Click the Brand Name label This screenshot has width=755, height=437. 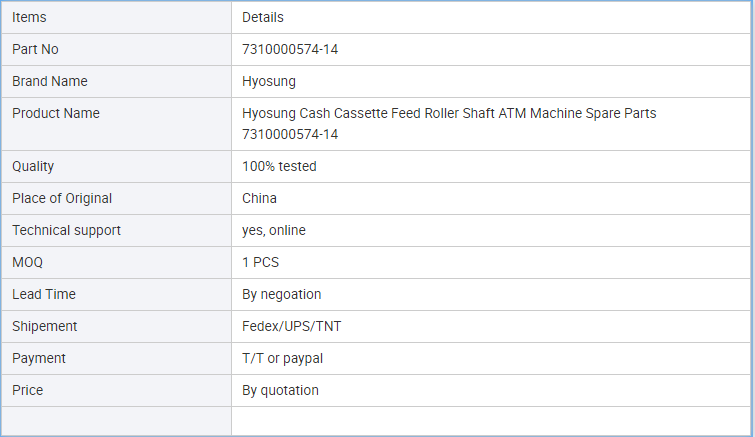pyautogui.click(x=50, y=81)
